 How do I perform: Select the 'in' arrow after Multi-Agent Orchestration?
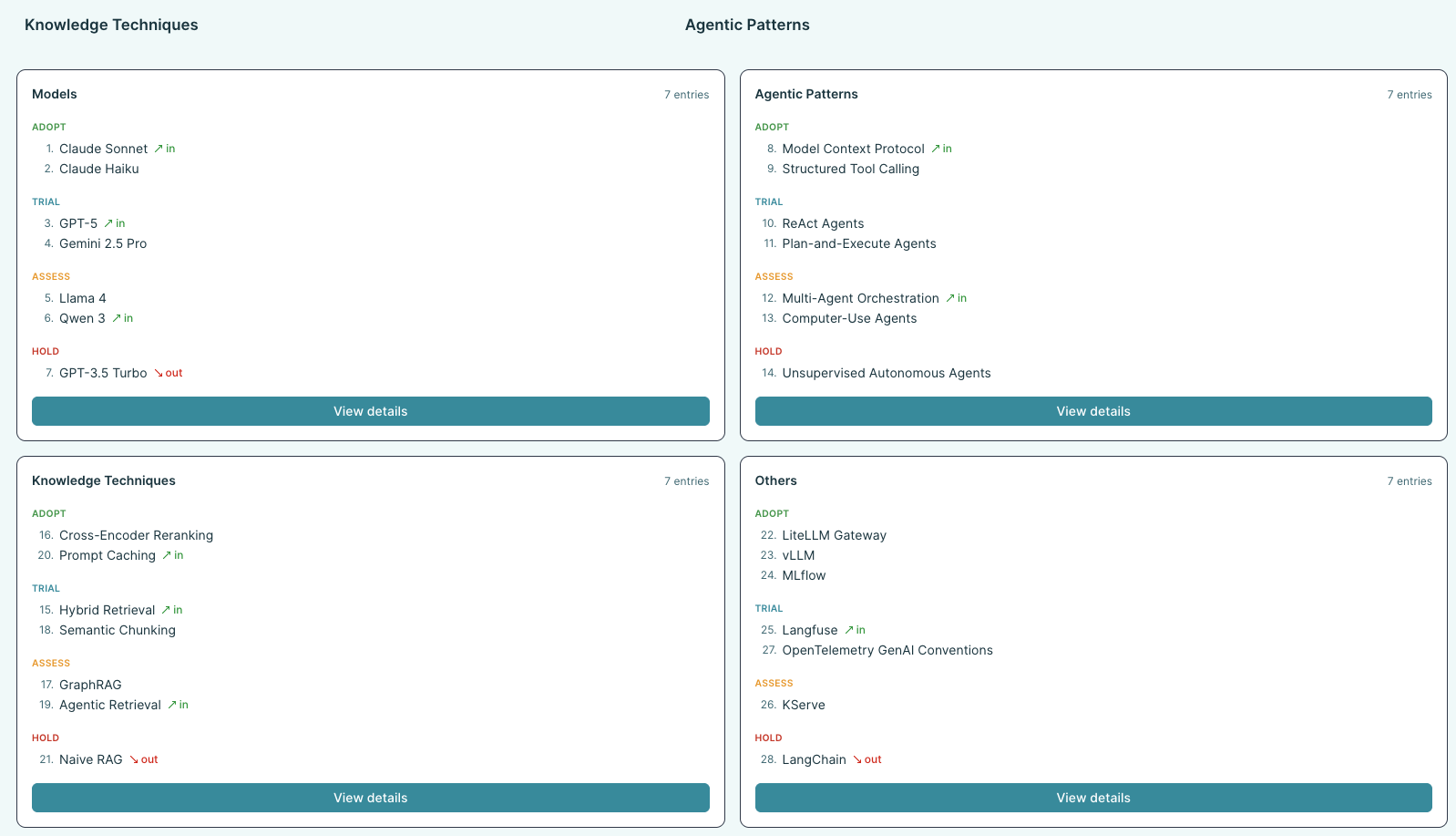957,298
